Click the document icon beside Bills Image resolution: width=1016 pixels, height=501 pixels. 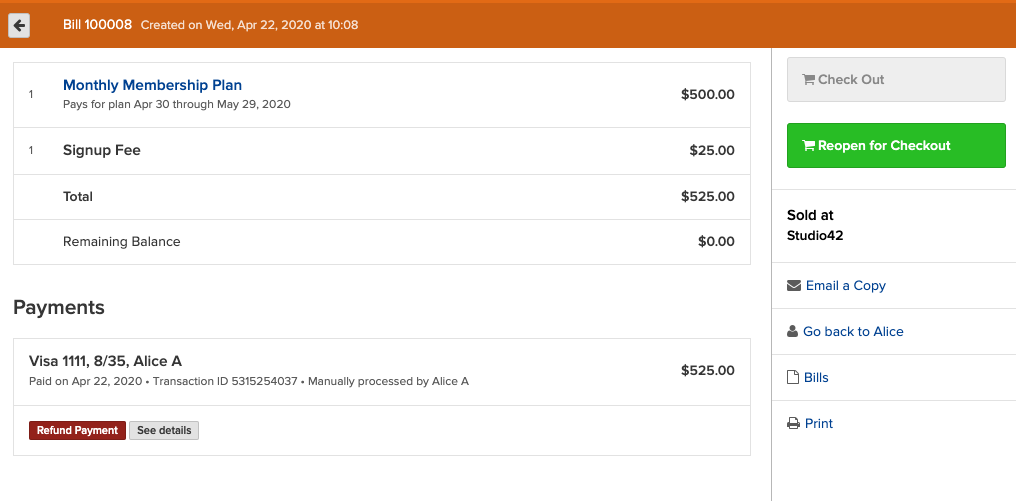[793, 378]
